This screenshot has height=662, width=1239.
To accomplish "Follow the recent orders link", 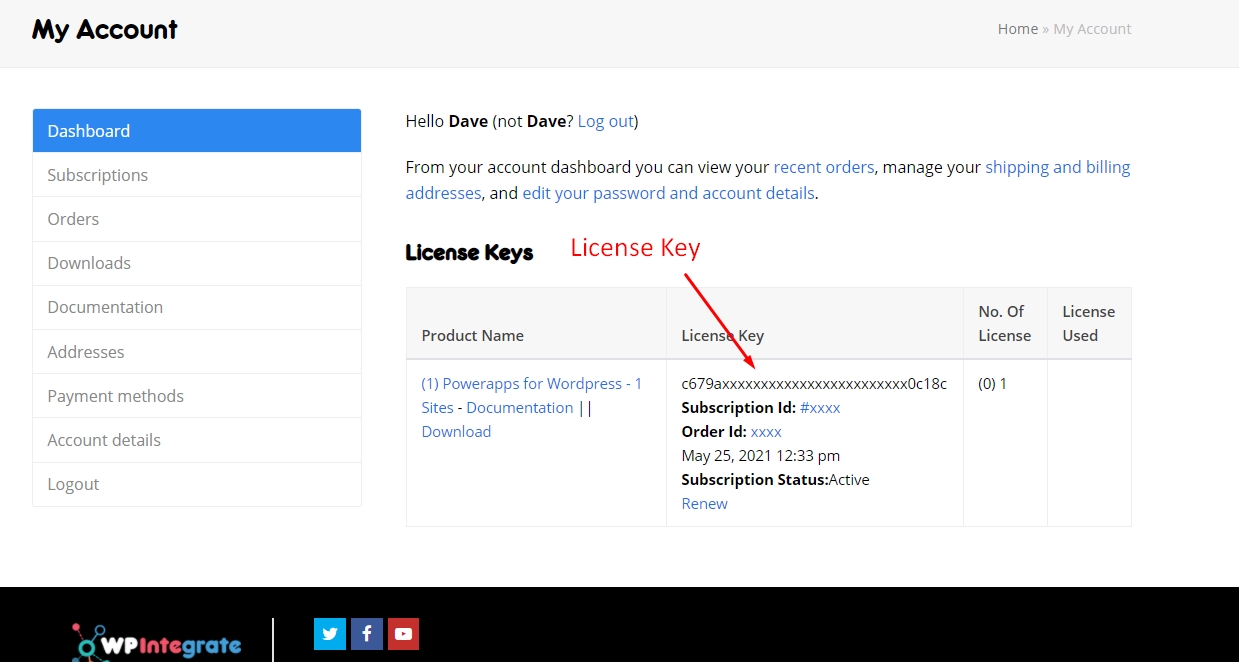I will click(823, 167).
